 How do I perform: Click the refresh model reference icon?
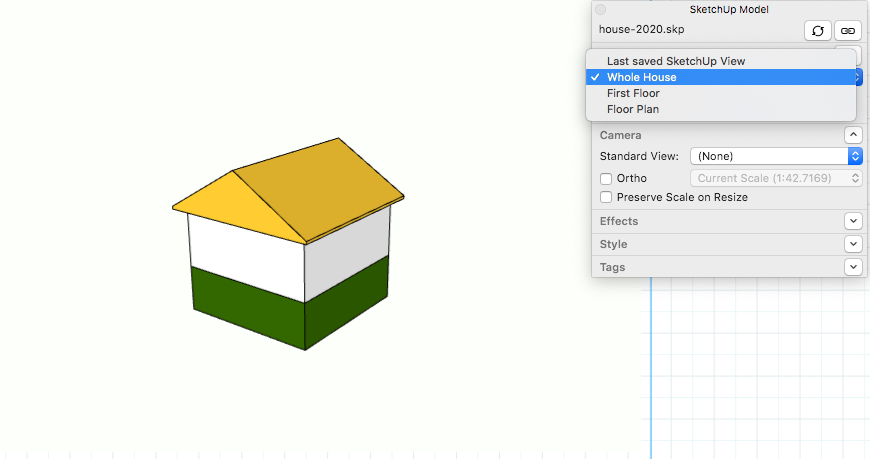[x=818, y=31]
